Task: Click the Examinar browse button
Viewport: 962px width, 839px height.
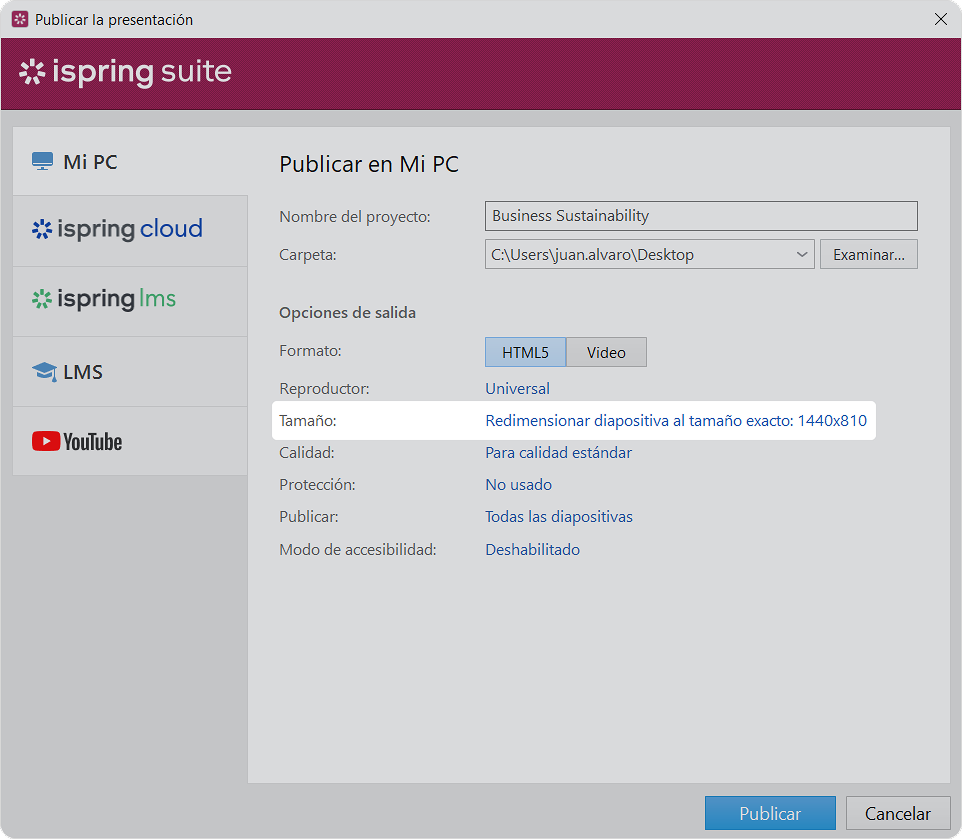Action: coord(869,255)
